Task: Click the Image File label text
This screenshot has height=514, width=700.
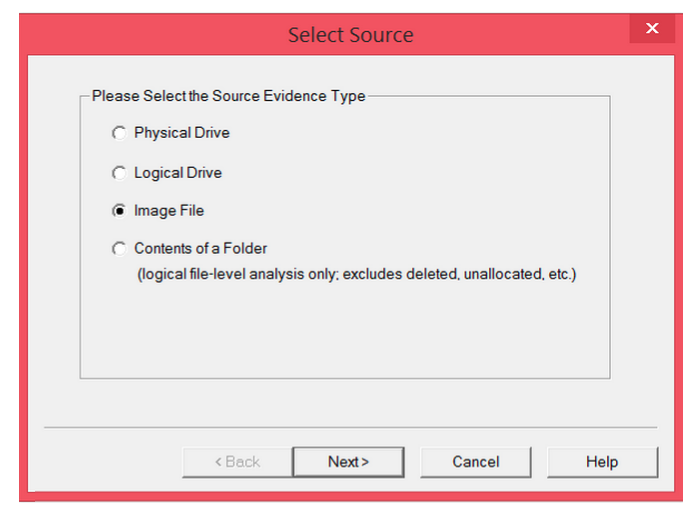Action: click(168, 211)
